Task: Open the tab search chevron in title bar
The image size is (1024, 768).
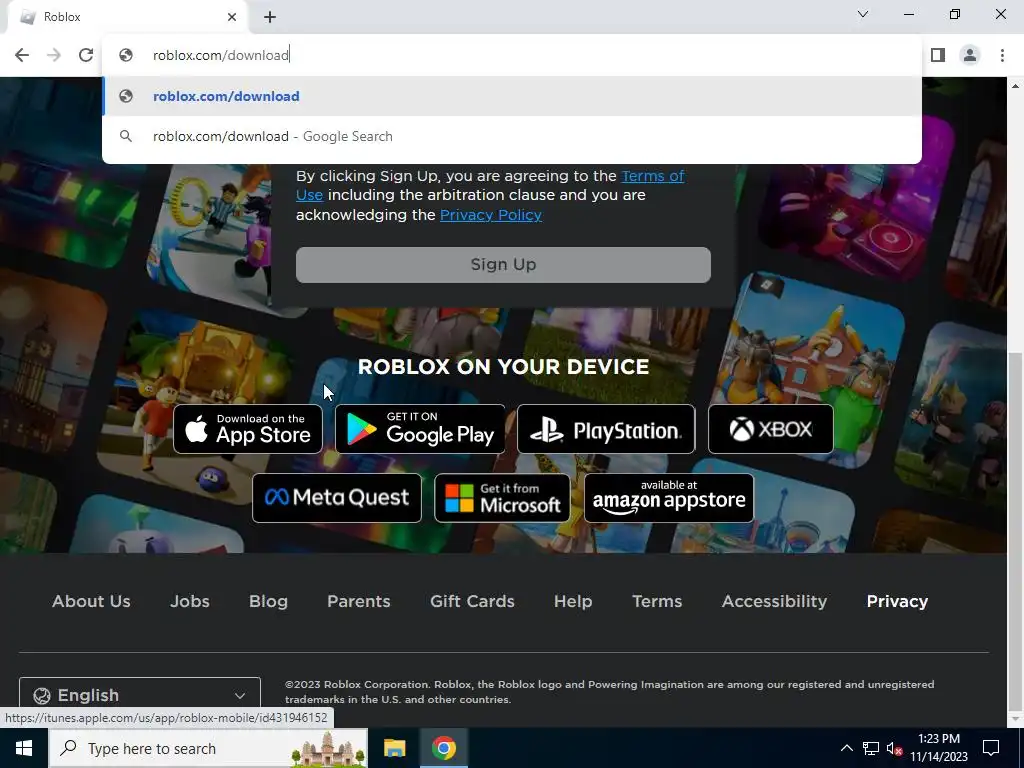Action: point(863,14)
